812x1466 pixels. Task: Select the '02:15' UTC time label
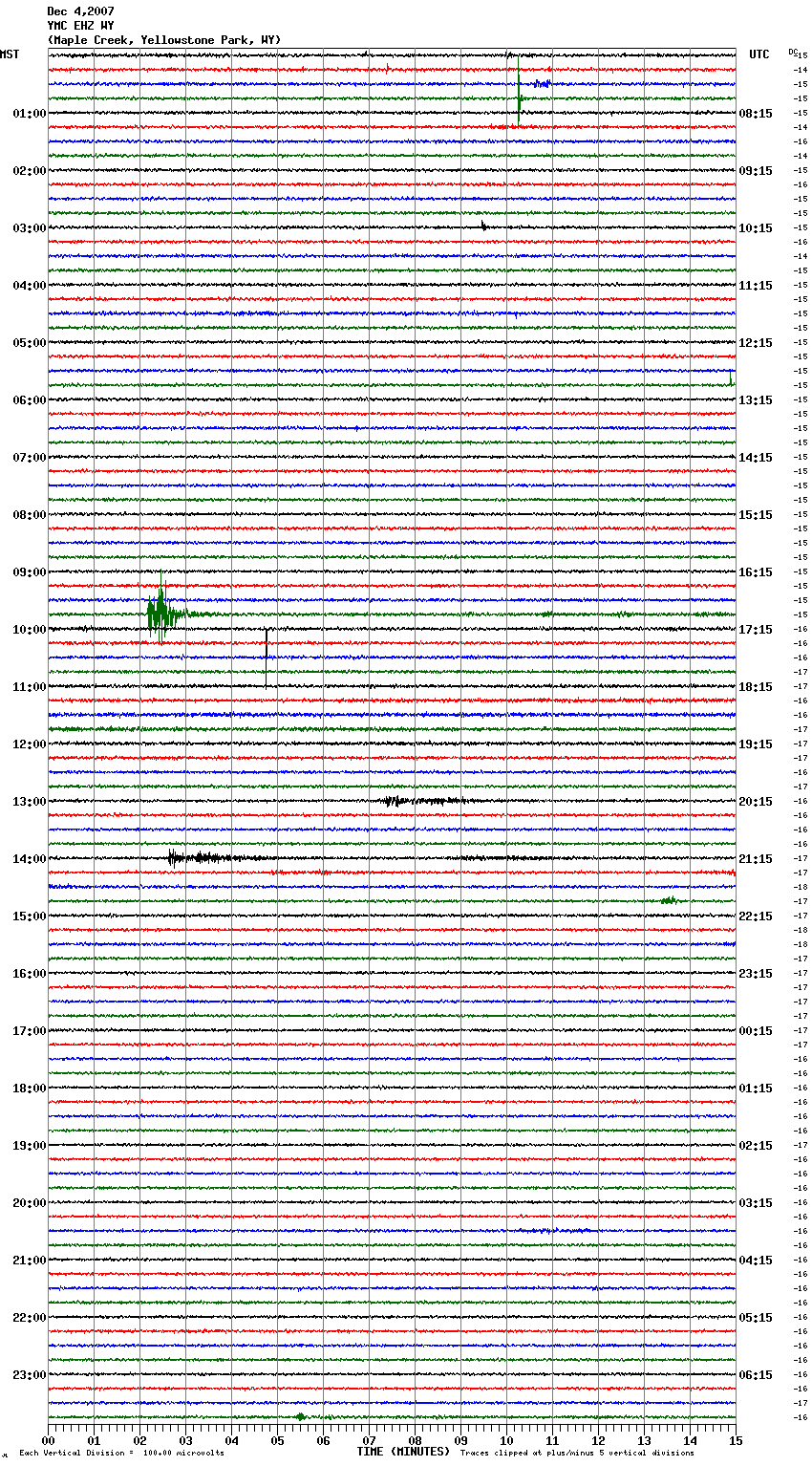(756, 1146)
